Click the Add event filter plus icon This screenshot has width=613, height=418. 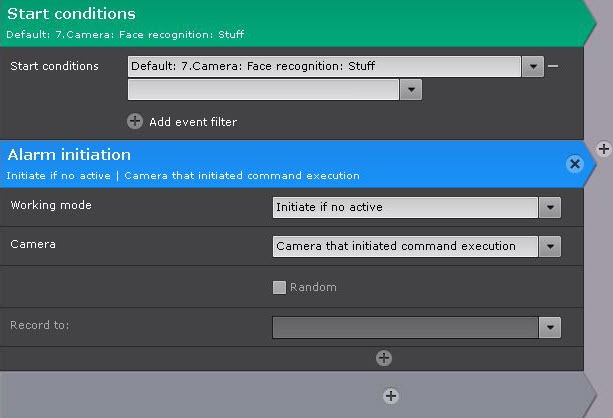point(135,121)
